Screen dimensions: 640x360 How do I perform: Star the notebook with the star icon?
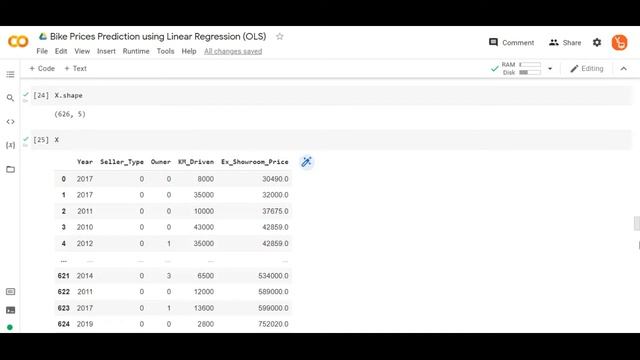click(x=280, y=37)
